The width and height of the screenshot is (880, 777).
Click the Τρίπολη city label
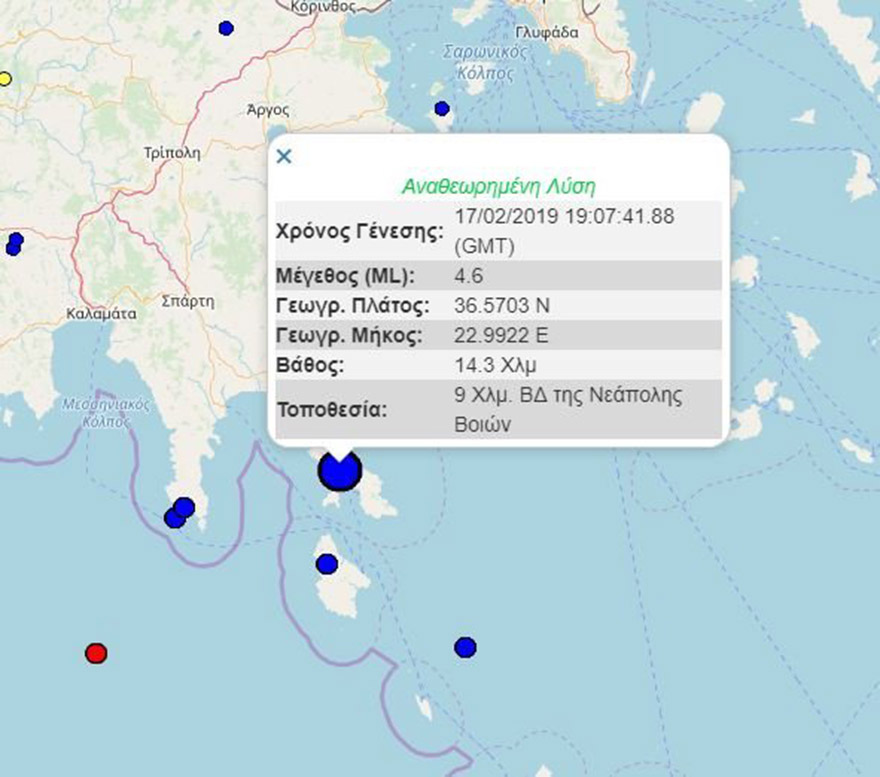tap(172, 153)
